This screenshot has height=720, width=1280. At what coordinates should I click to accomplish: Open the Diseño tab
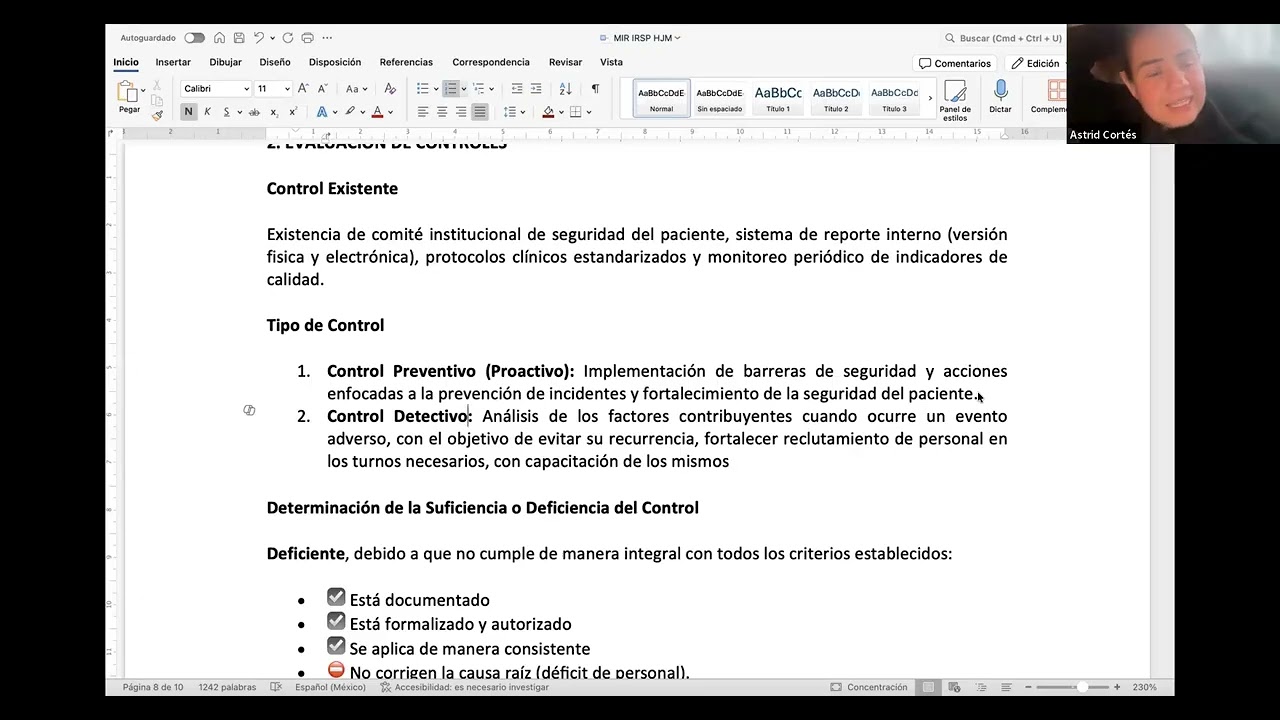pyautogui.click(x=275, y=62)
